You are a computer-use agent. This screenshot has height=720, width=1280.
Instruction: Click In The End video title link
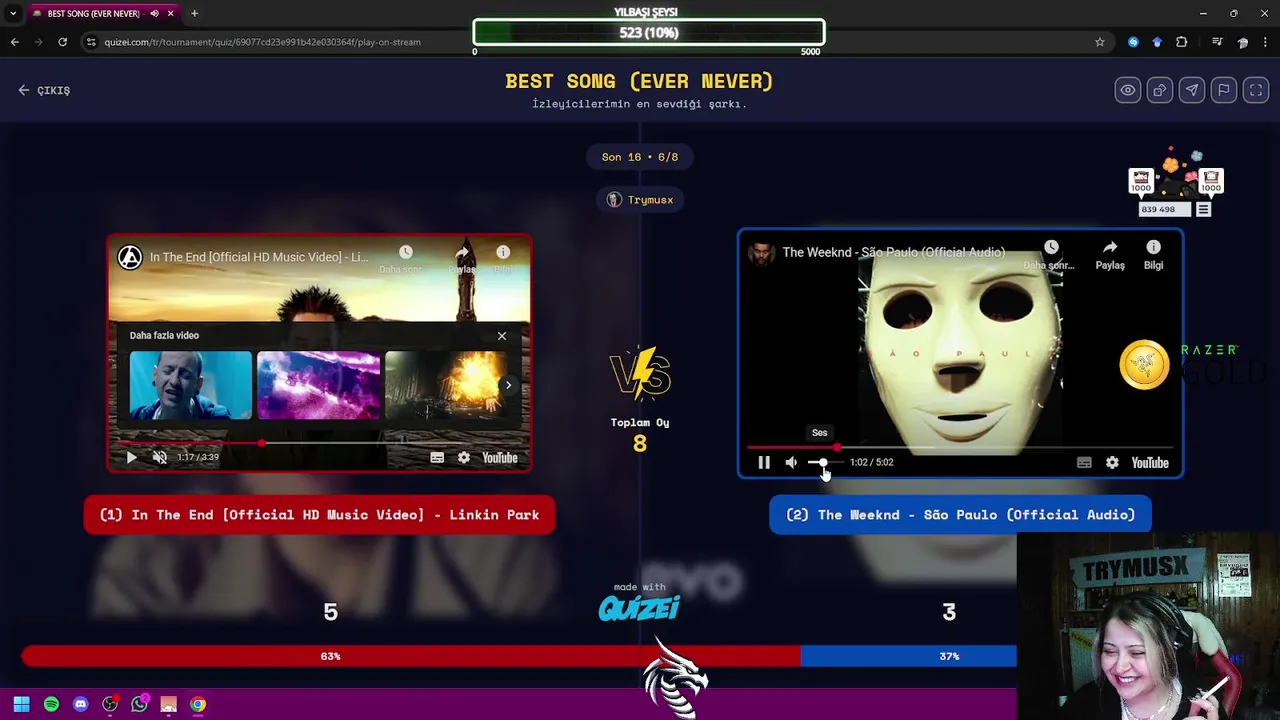[x=258, y=257]
